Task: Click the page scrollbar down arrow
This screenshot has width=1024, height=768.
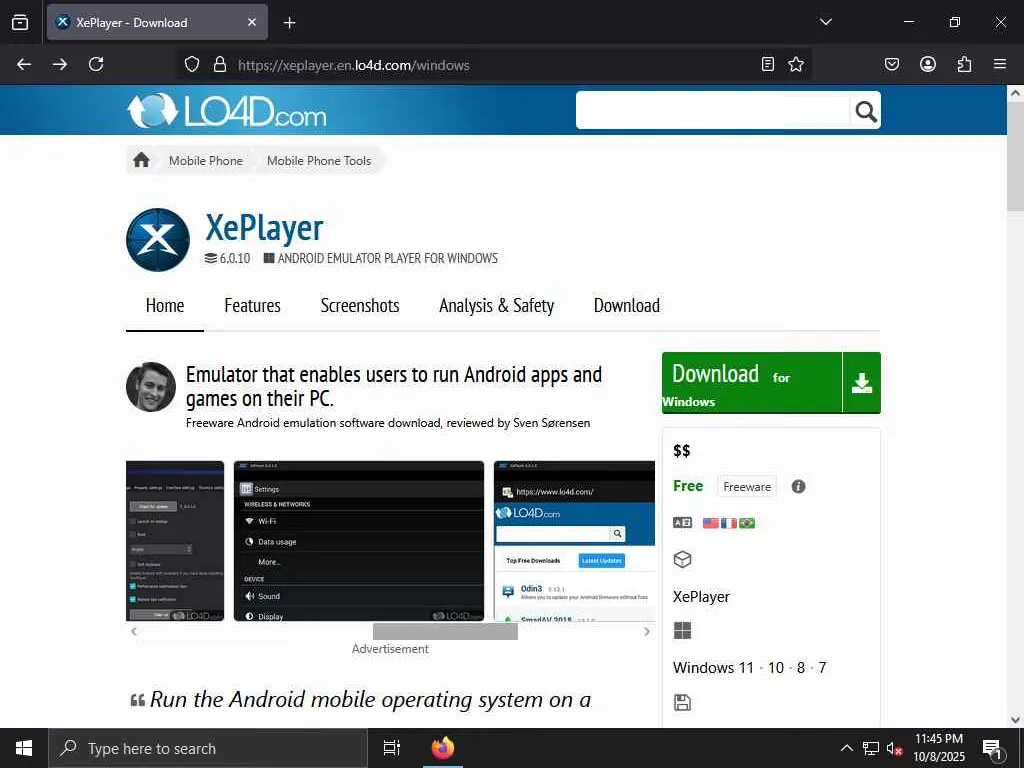Action: point(1015,719)
